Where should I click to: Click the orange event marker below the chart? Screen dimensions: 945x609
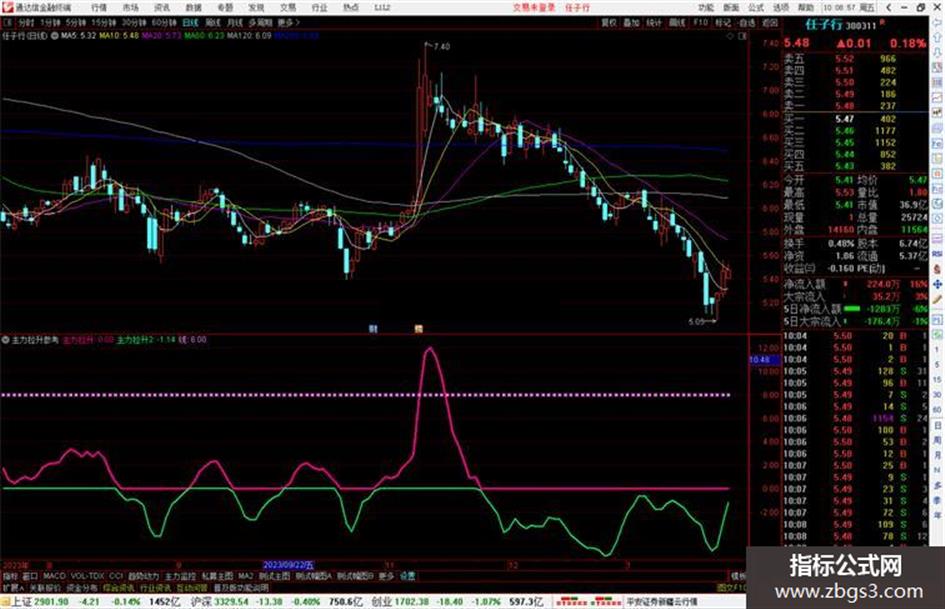[x=418, y=329]
